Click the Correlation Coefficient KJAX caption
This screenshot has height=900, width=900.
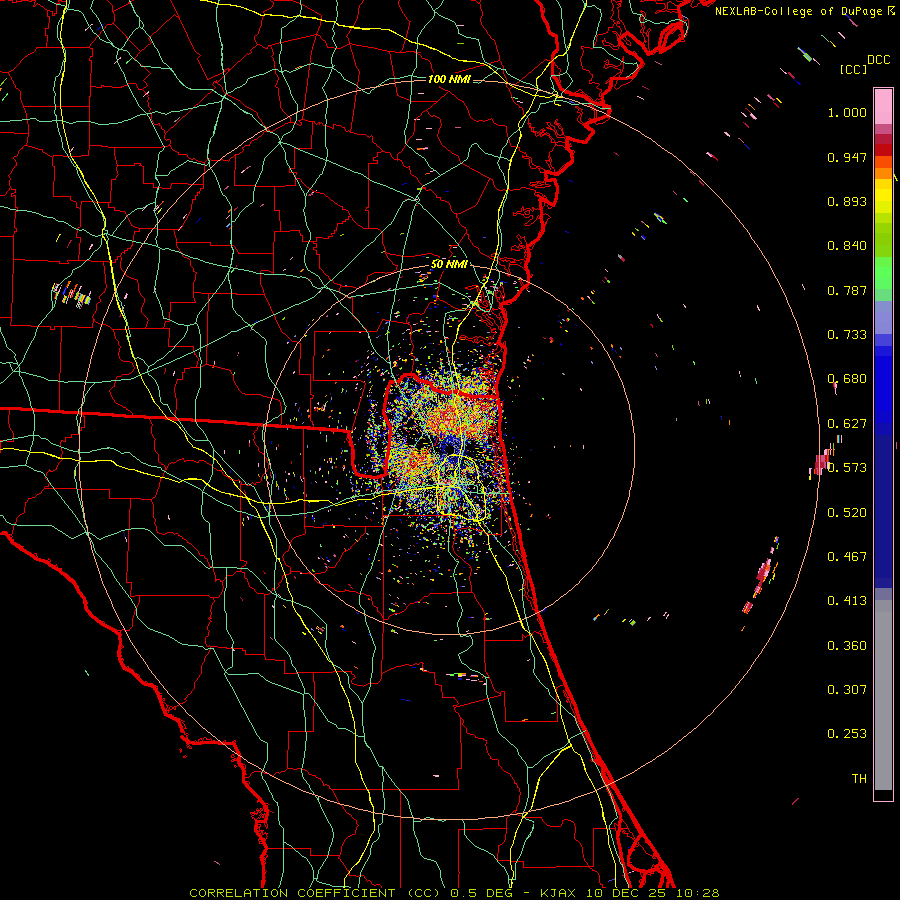pos(454,893)
